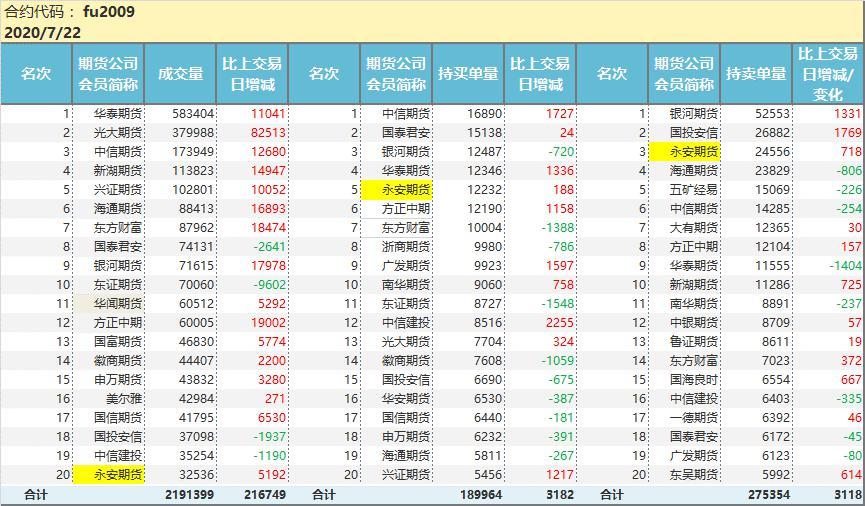Click the short position value 14285
Viewport: 865px width, 506px height.
pyautogui.click(x=773, y=209)
